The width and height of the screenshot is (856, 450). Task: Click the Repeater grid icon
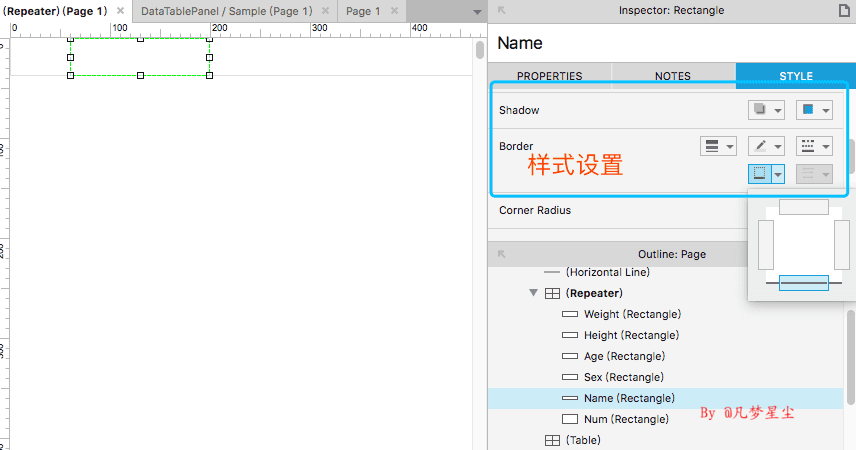coord(552,293)
